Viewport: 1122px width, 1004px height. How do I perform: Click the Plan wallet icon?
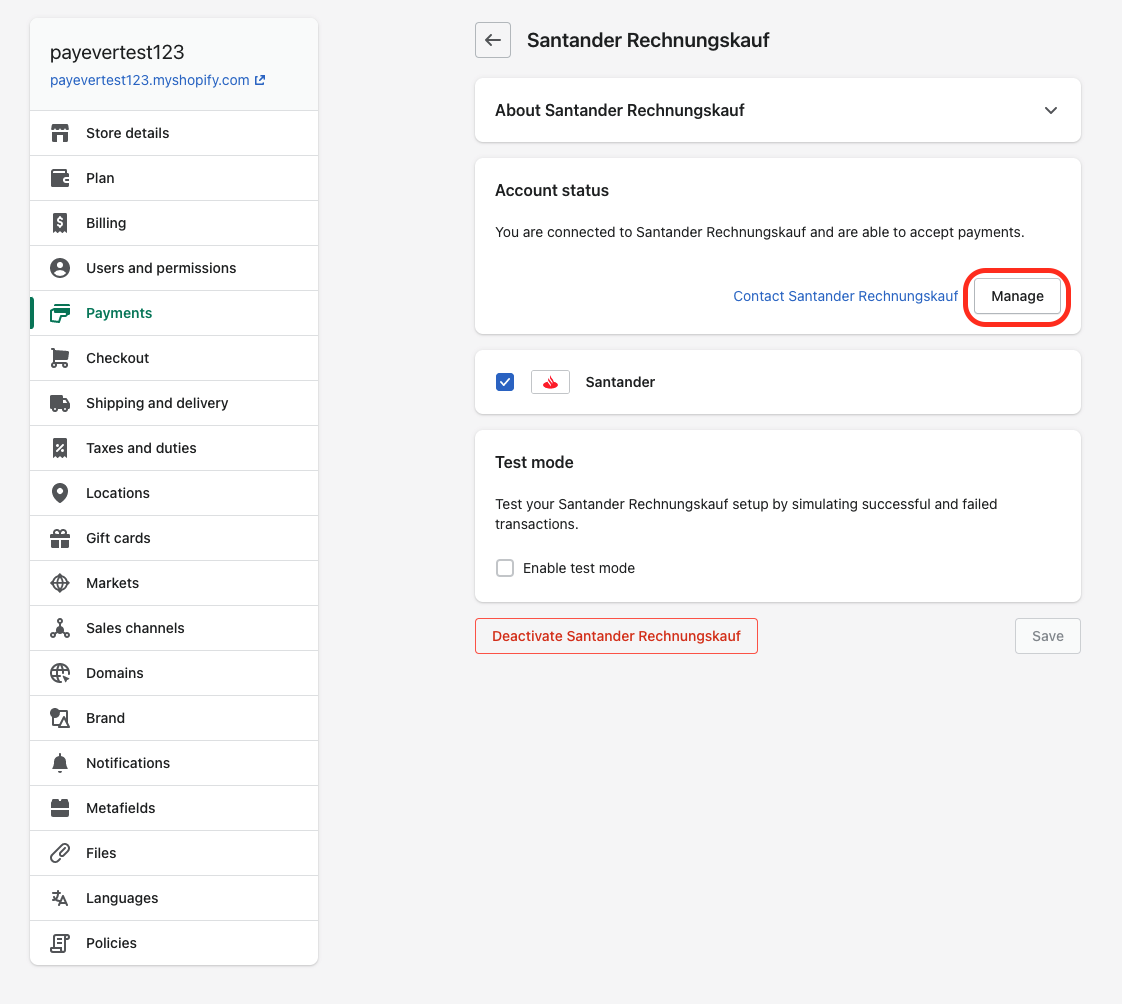60,178
